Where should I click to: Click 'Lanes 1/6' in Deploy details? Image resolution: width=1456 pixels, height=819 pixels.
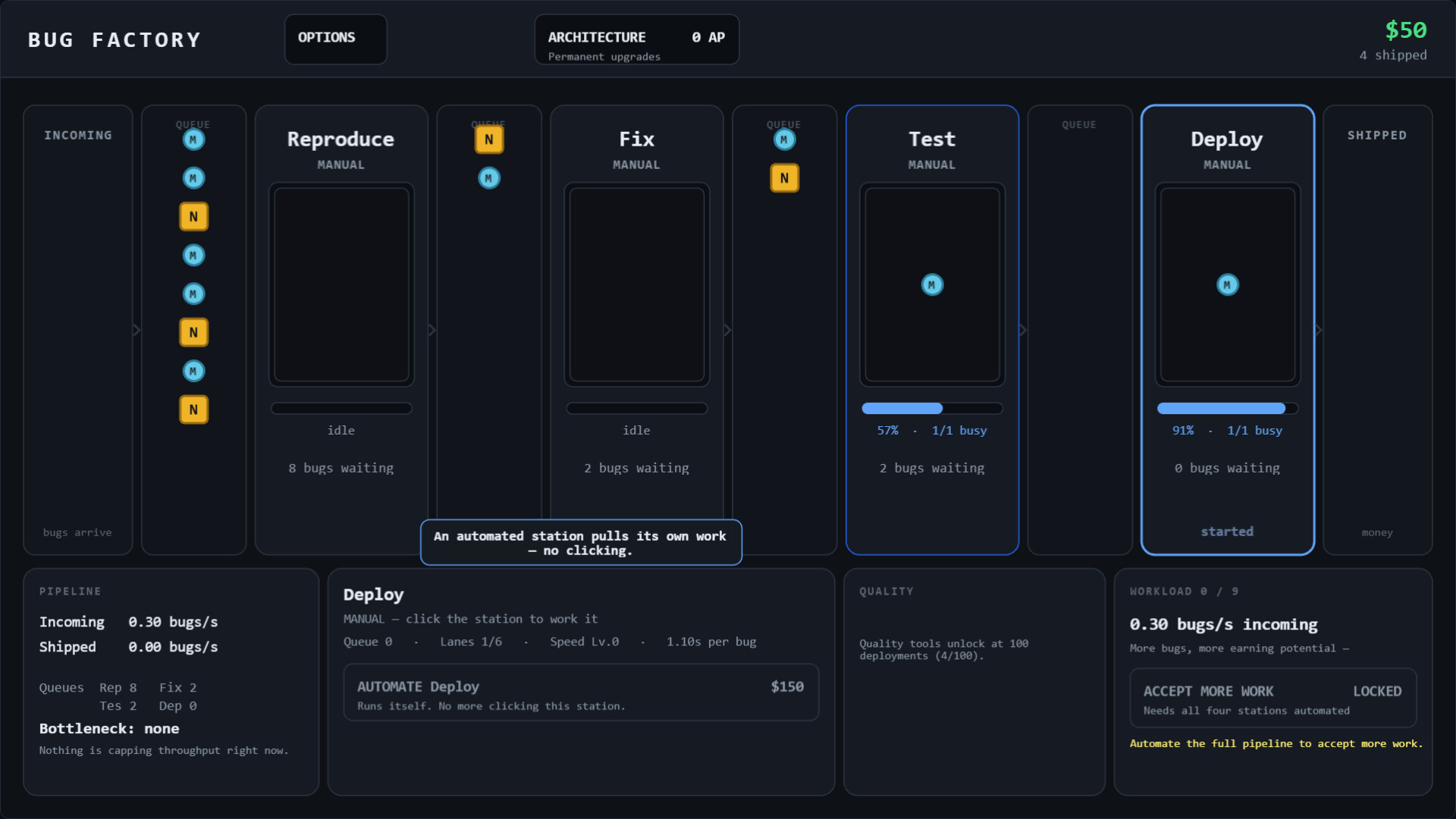click(471, 642)
